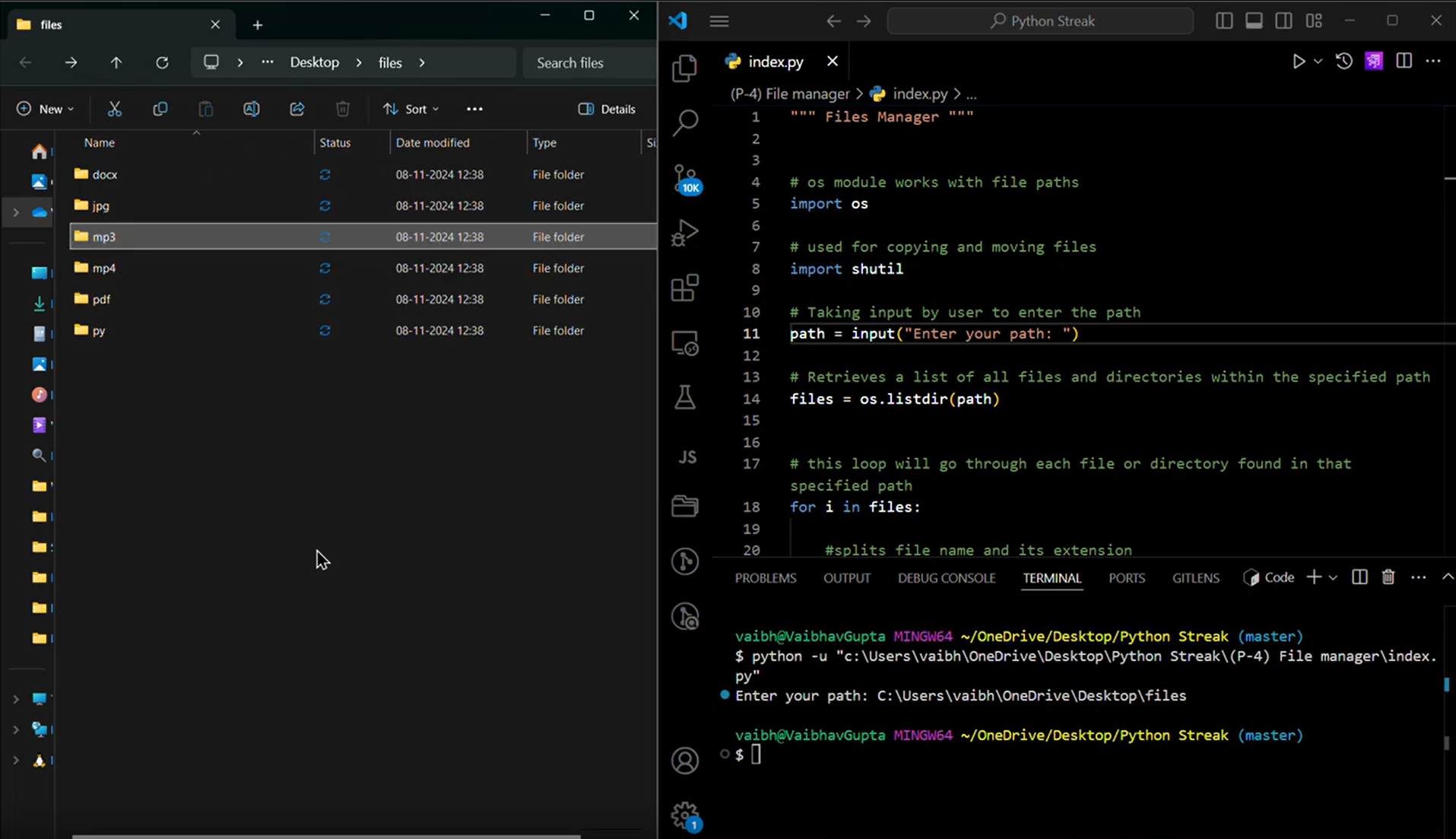This screenshot has width=1456, height=839.
Task: Open New dropdown in File Explorer
Action: pyautogui.click(x=46, y=109)
